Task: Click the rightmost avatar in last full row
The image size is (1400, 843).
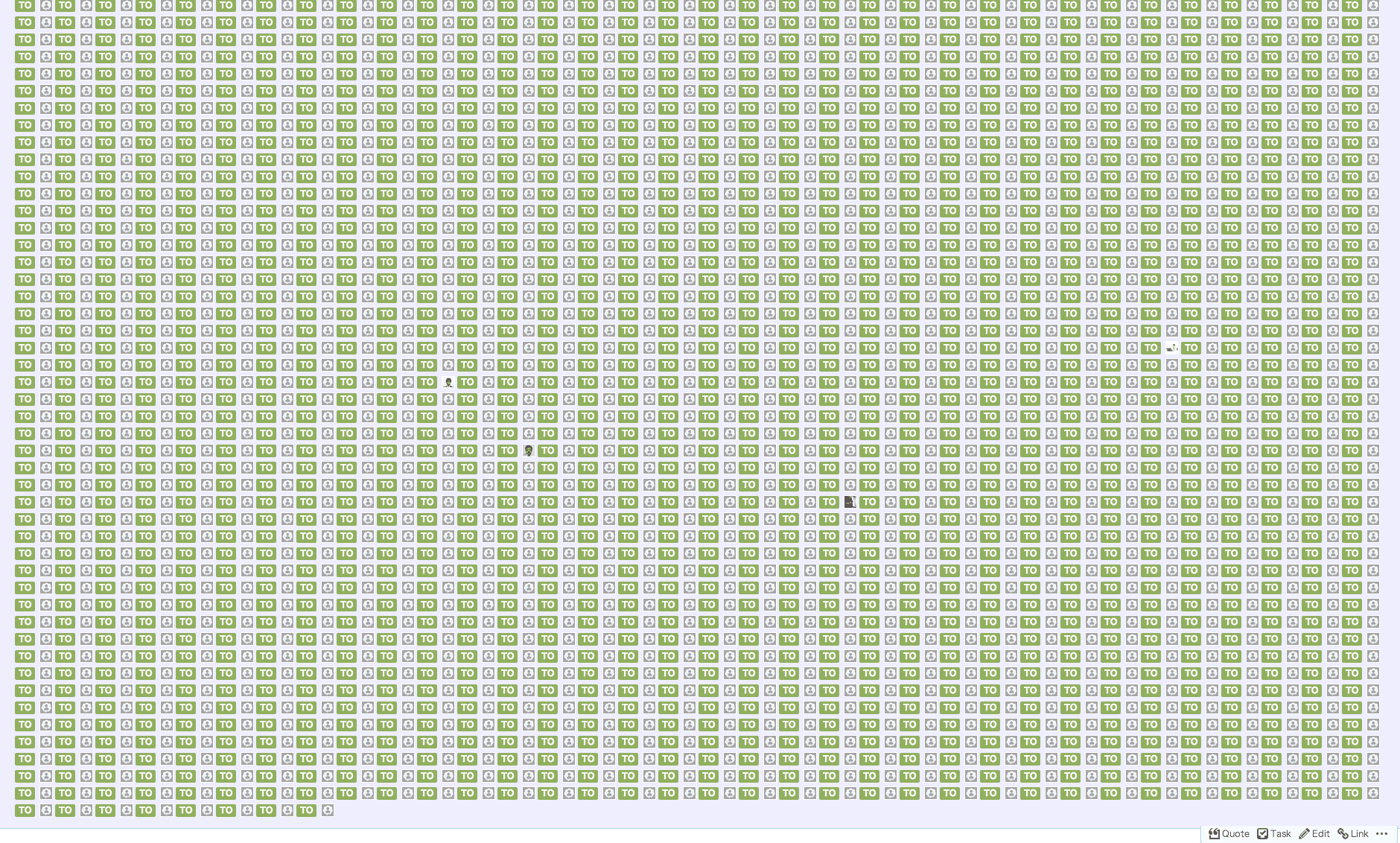Action: (1373, 793)
